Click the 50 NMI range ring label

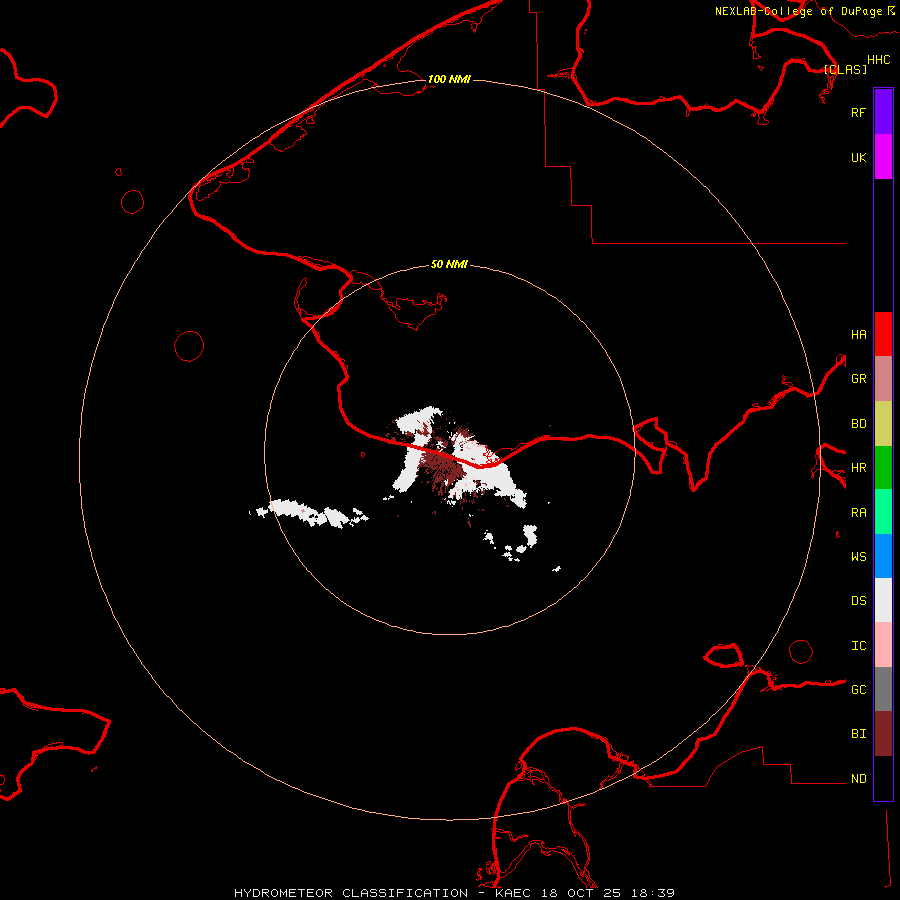449,264
